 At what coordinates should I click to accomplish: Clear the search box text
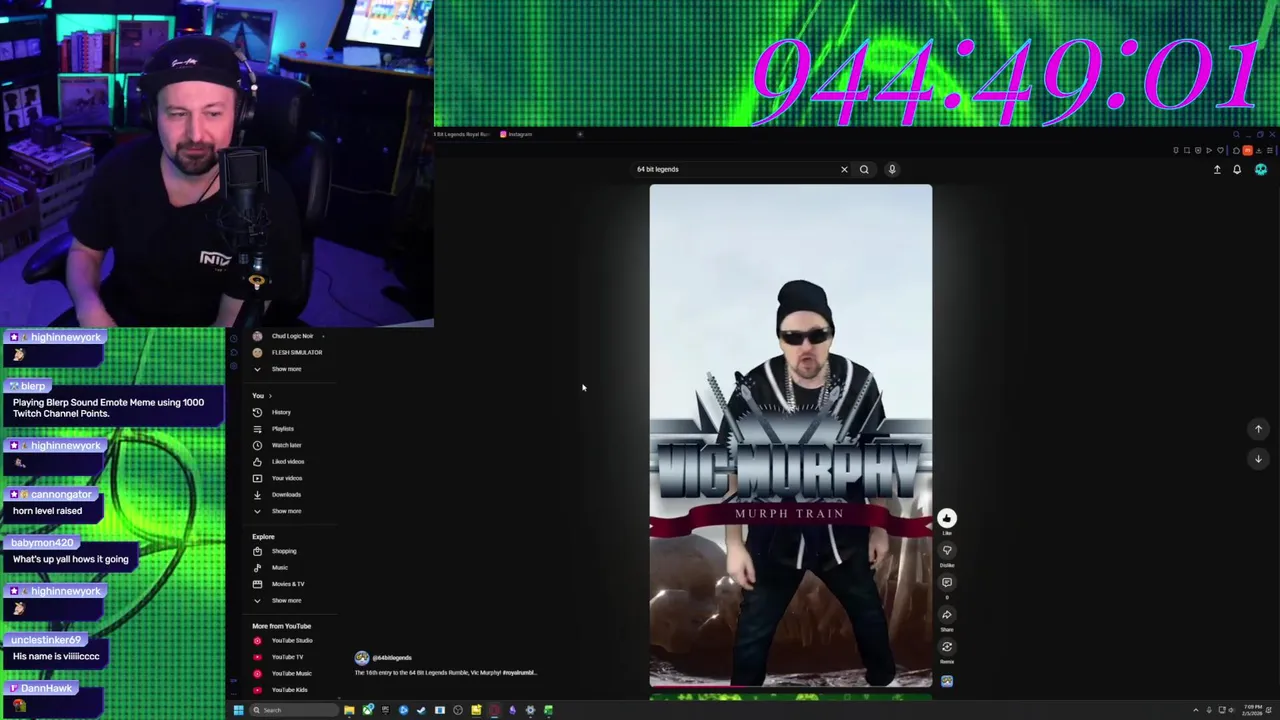844,169
